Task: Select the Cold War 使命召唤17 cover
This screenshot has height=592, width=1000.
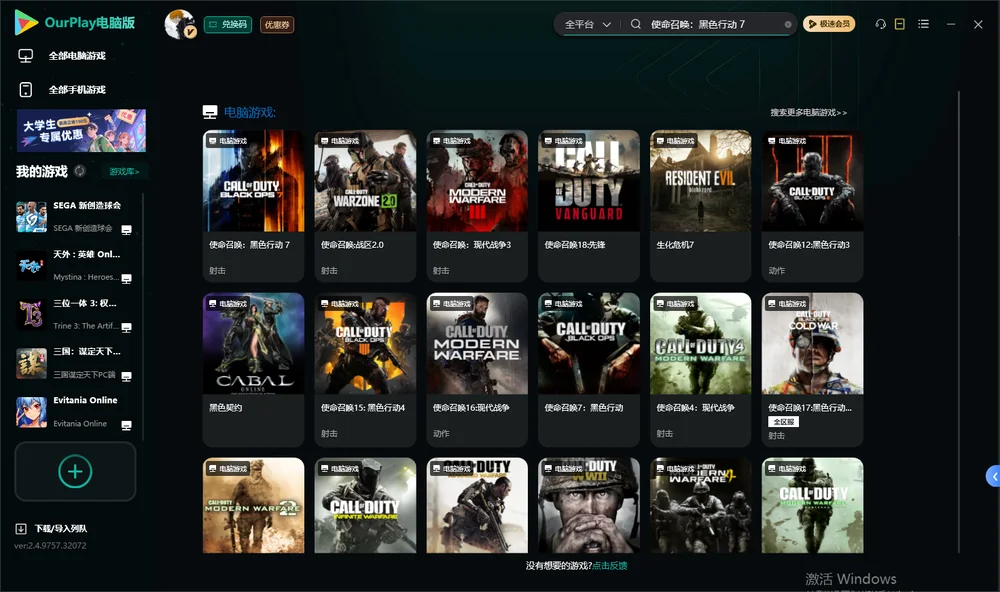Action: click(812, 343)
